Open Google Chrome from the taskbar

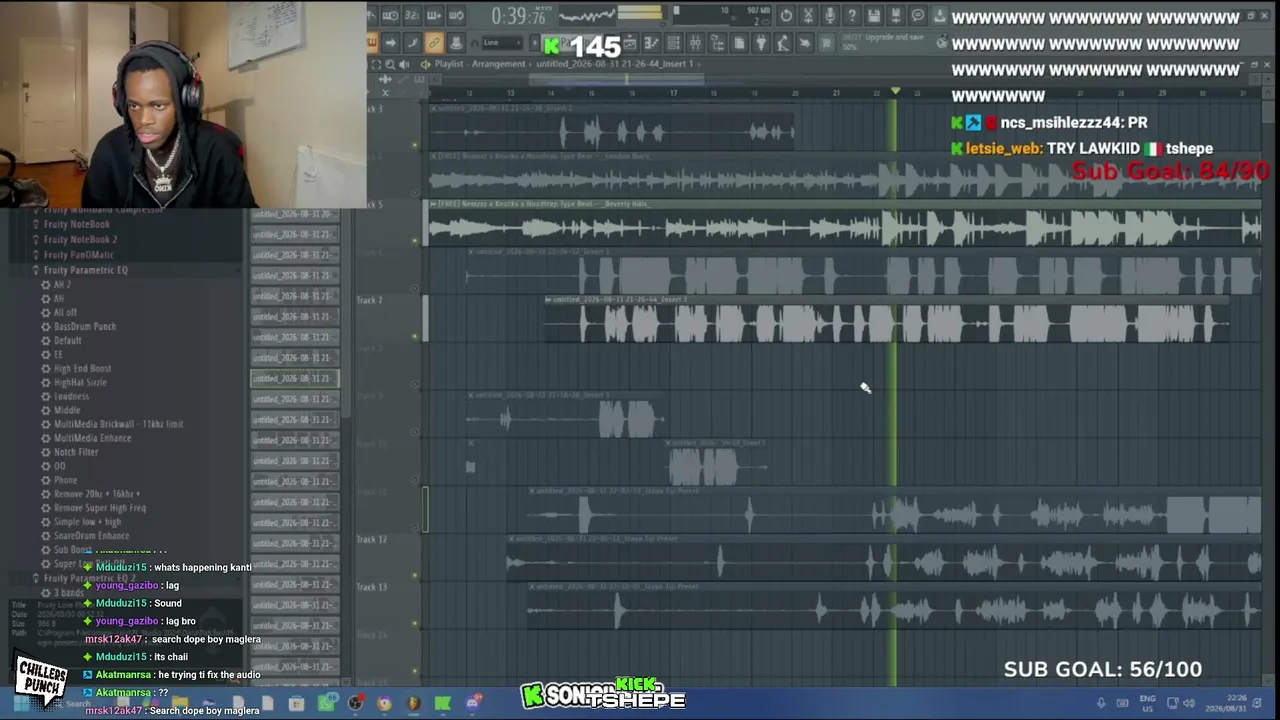(384, 703)
